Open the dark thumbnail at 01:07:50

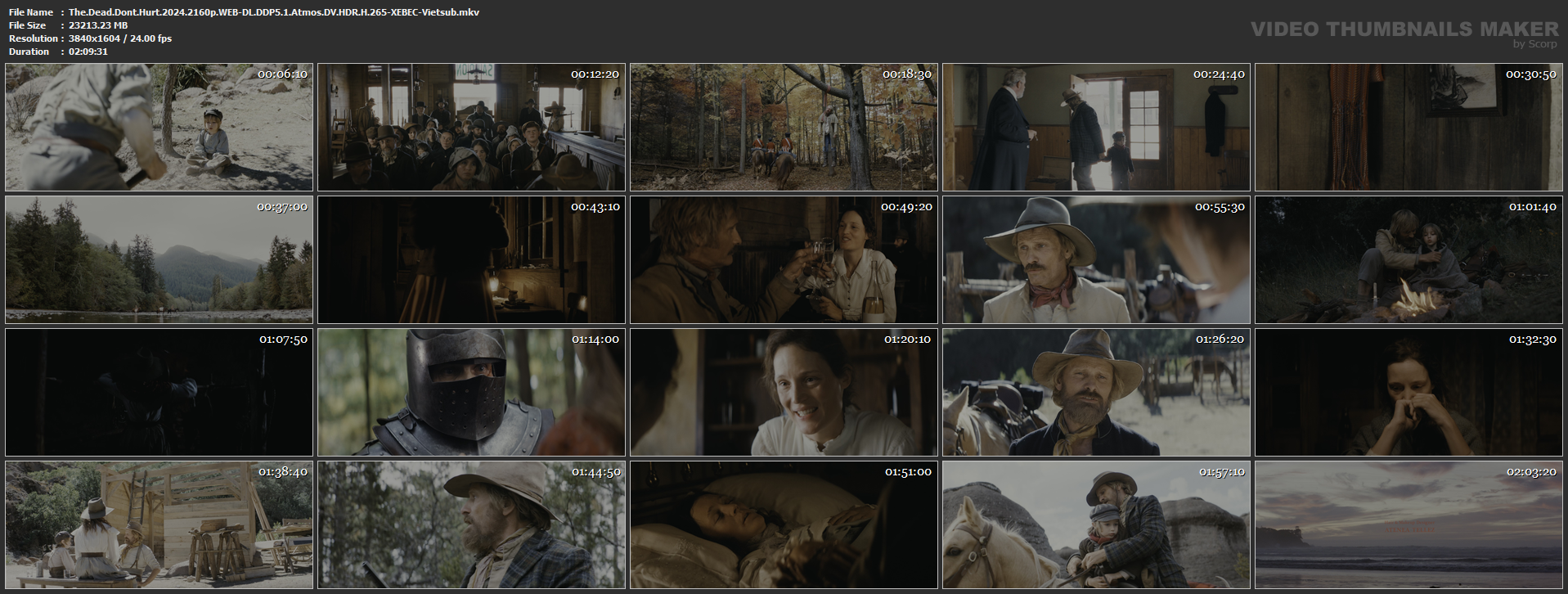click(159, 392)
